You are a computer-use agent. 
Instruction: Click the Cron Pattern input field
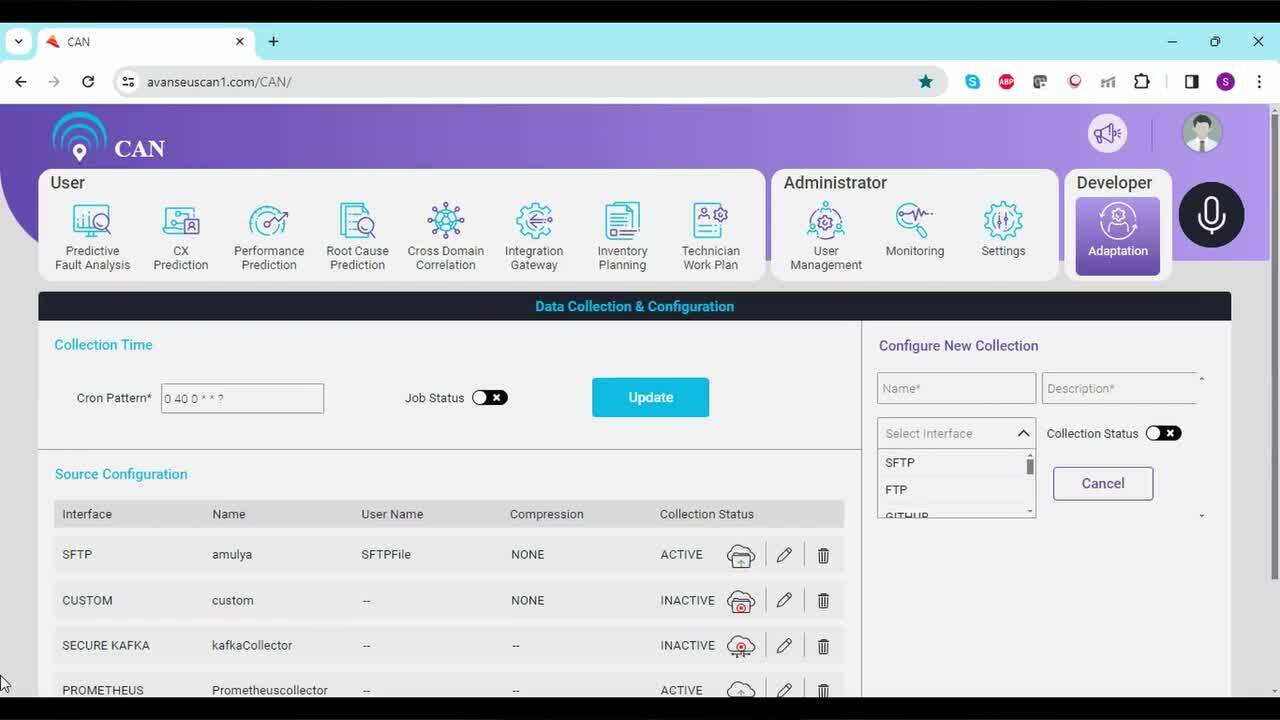point(242,398)
